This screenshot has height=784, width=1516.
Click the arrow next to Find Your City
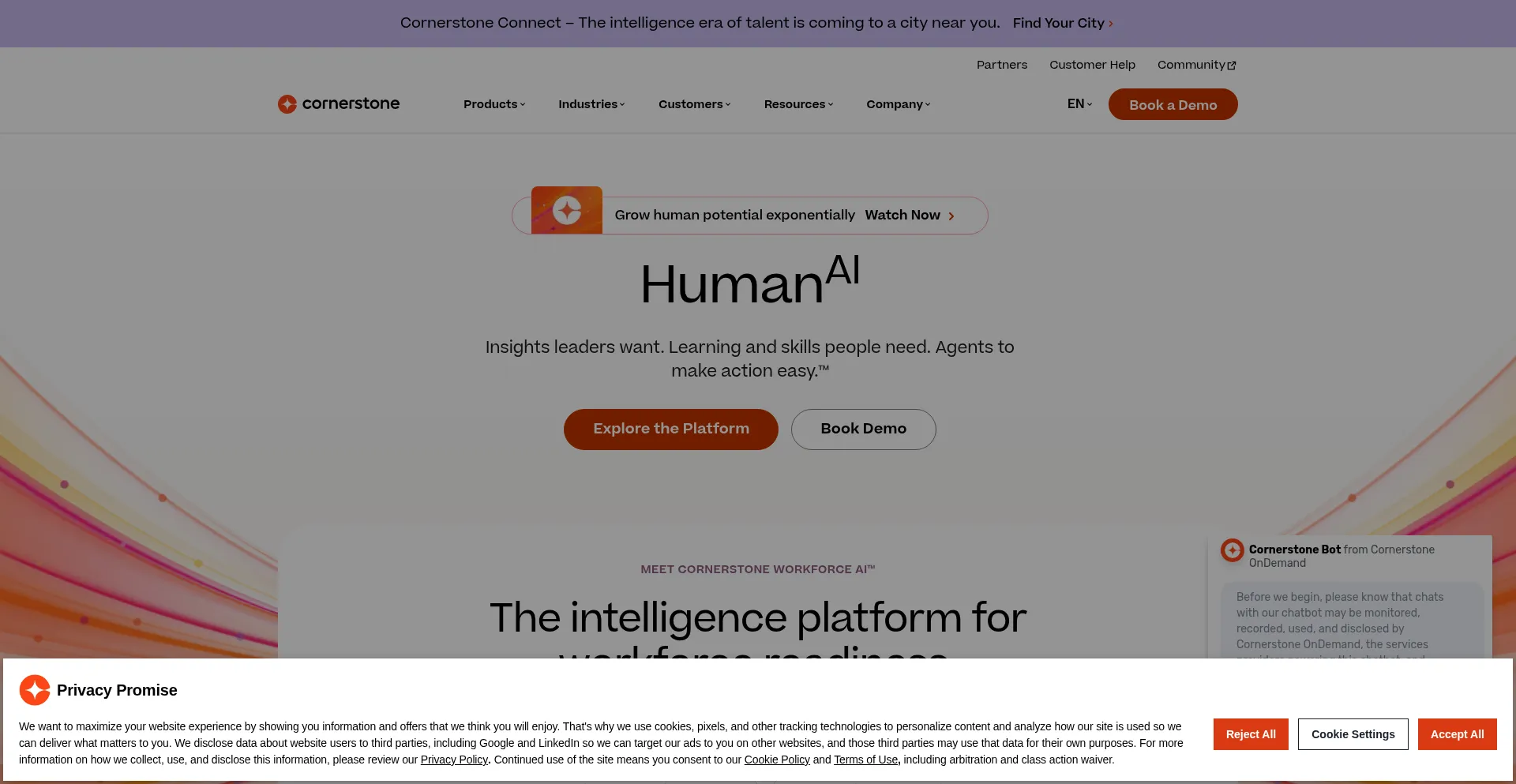[1111, 24]
